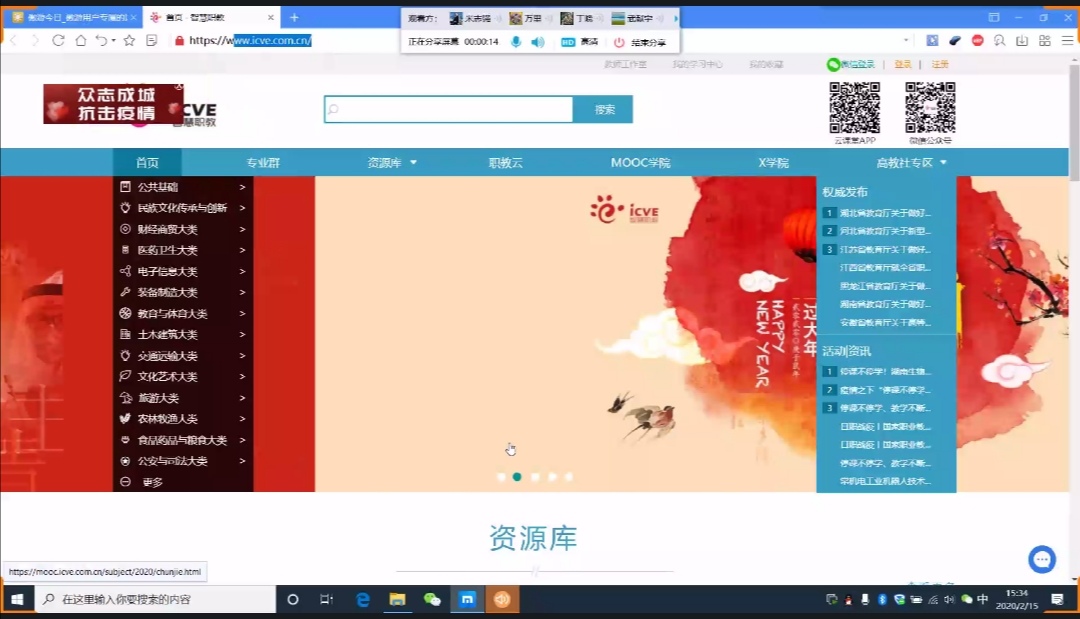Click the HD quality setting in sharing bar
1080x619 pixels.
(x=568, y=42)
